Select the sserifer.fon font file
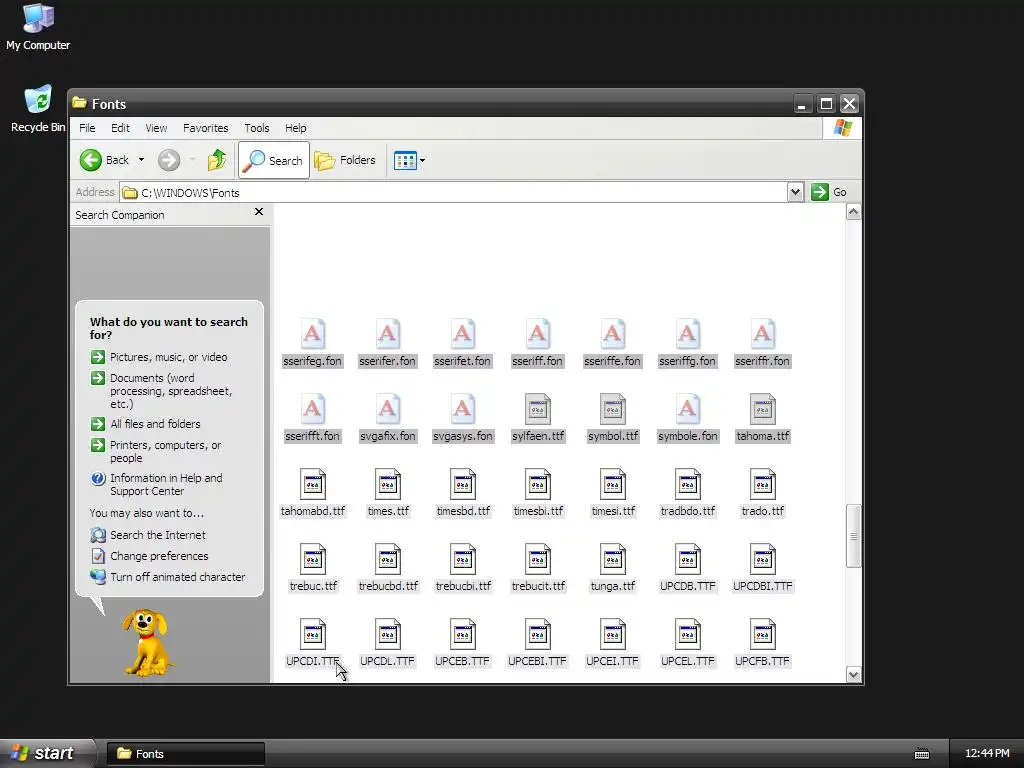The width and height of the screenshot is (1024, 768). [x=387, y=344]
